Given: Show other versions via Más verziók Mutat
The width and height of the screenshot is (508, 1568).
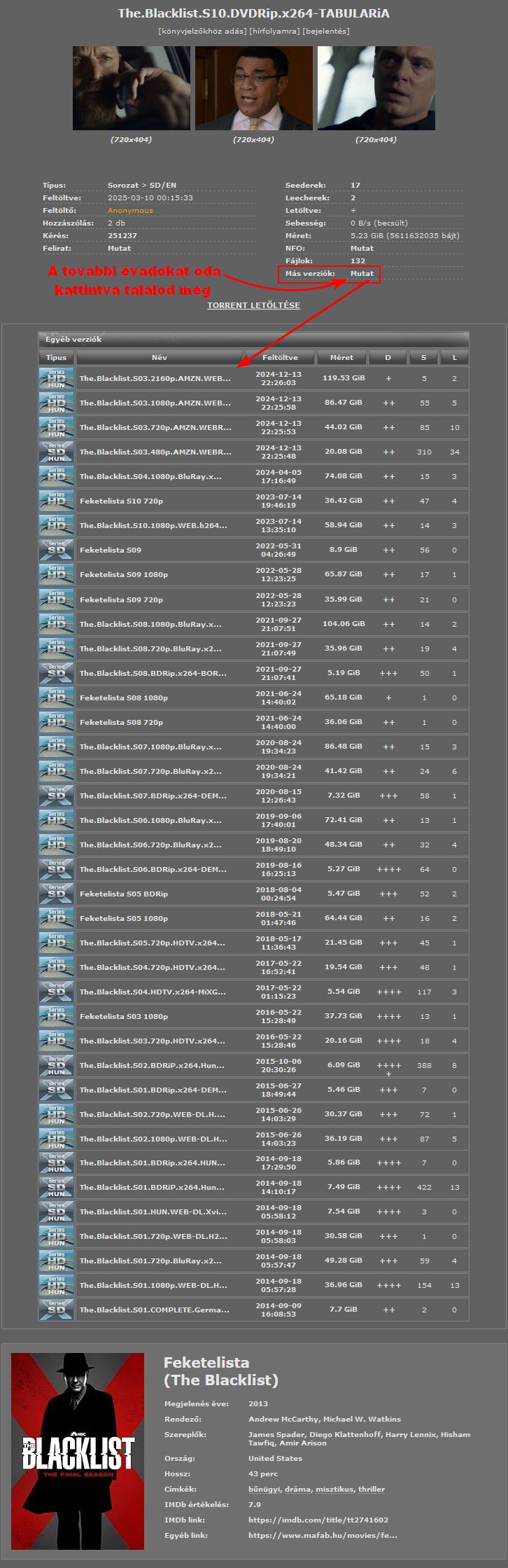Looking at the screenshot, I should tap(362, 273).
